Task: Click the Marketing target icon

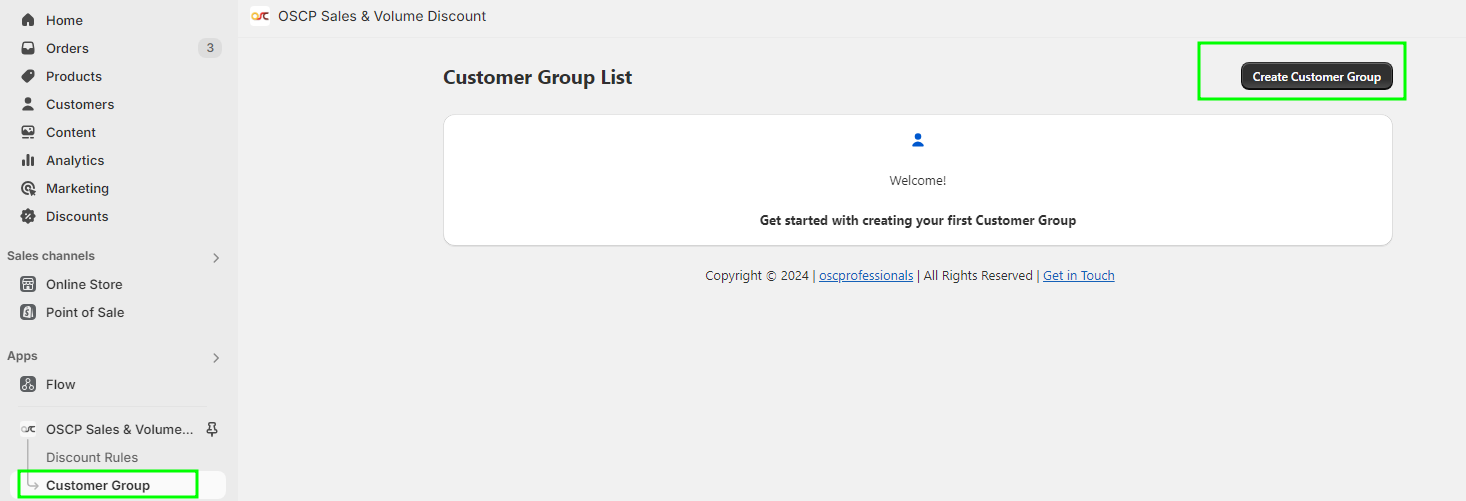Action: click(x=28, y=188)
